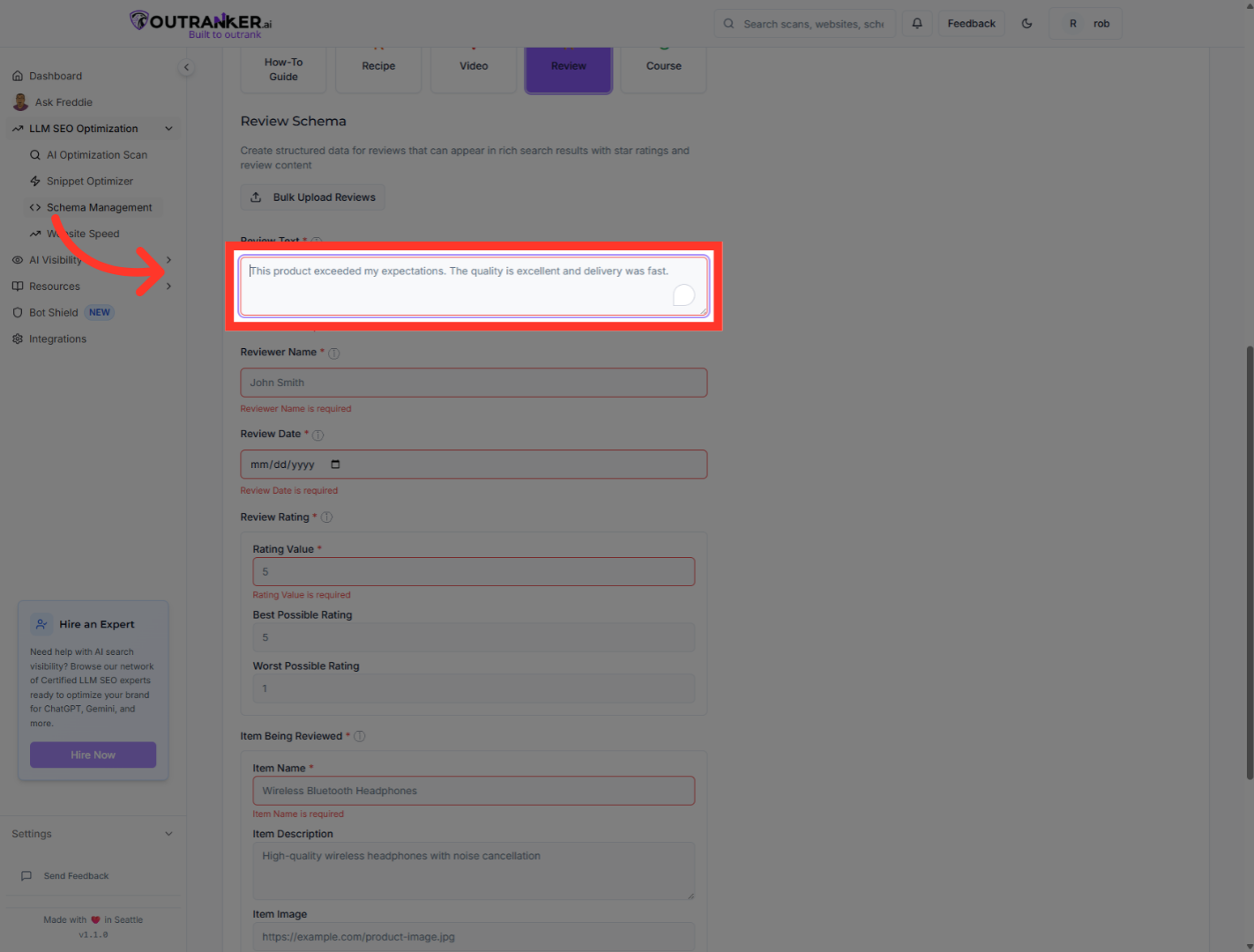Expand the Resources menu chevron

click(168, 286)
